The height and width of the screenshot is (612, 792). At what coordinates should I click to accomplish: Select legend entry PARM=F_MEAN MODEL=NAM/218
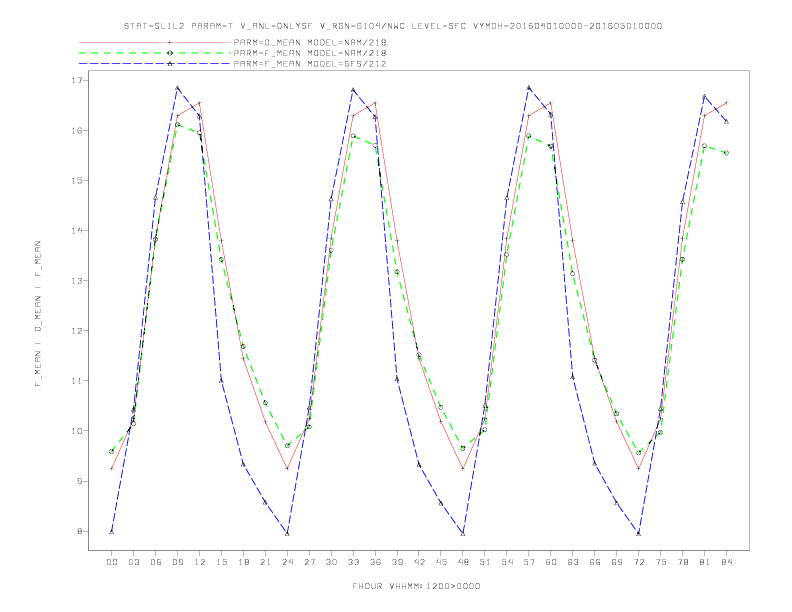tap(310, 53)
